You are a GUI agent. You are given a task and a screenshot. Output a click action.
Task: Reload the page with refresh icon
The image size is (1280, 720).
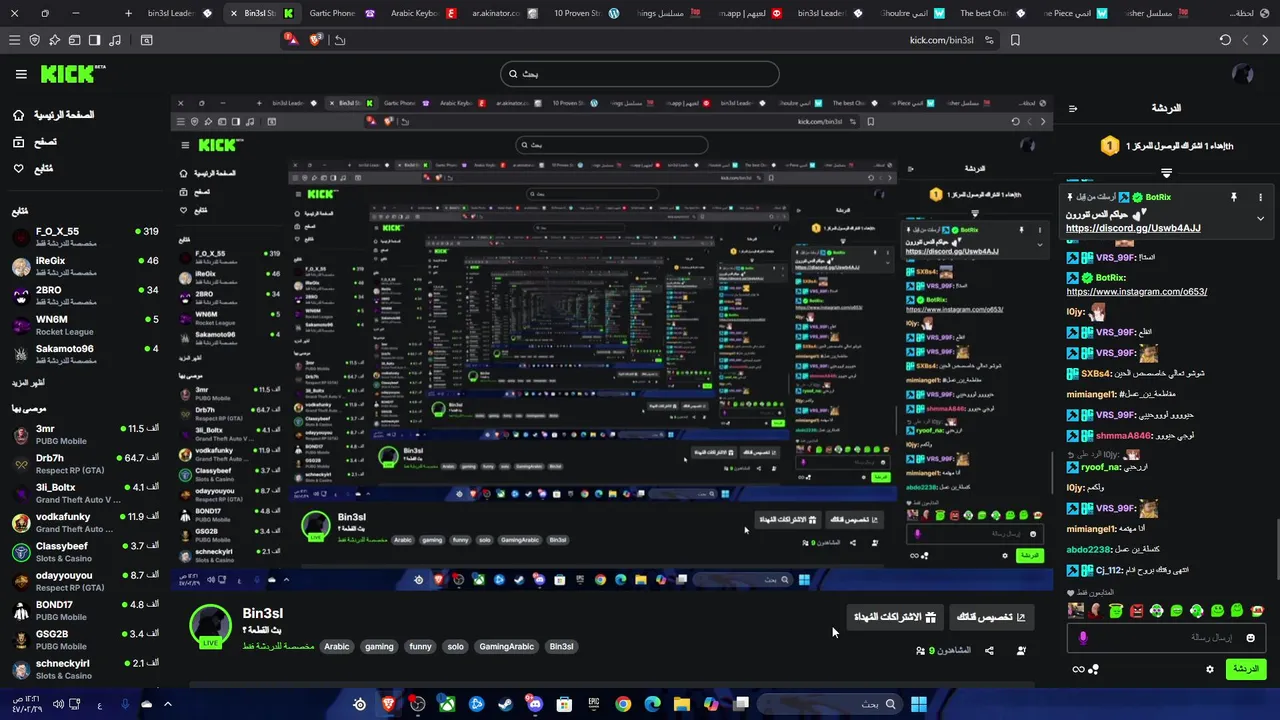pyautogui.click(x=1225, y=40)
